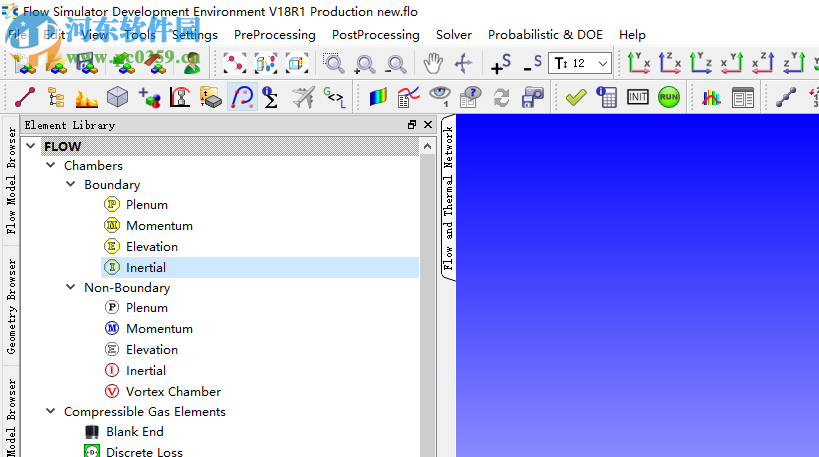Click the hourglass transient curve icon
Viewport: 819px width, 457px height.
click(x=180, y=97)
